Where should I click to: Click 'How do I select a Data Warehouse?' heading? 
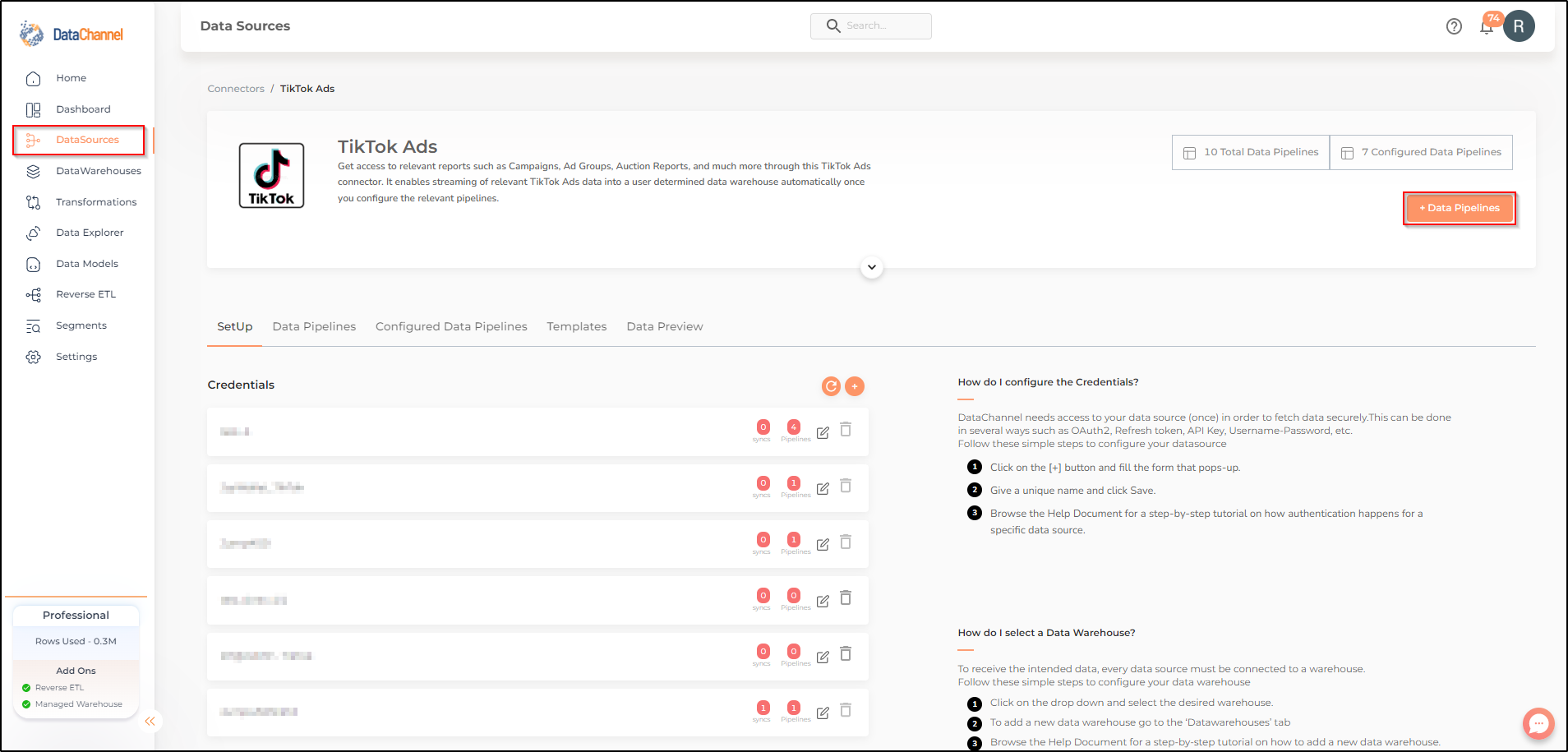pyautogui.click(x=1046, y=633)
